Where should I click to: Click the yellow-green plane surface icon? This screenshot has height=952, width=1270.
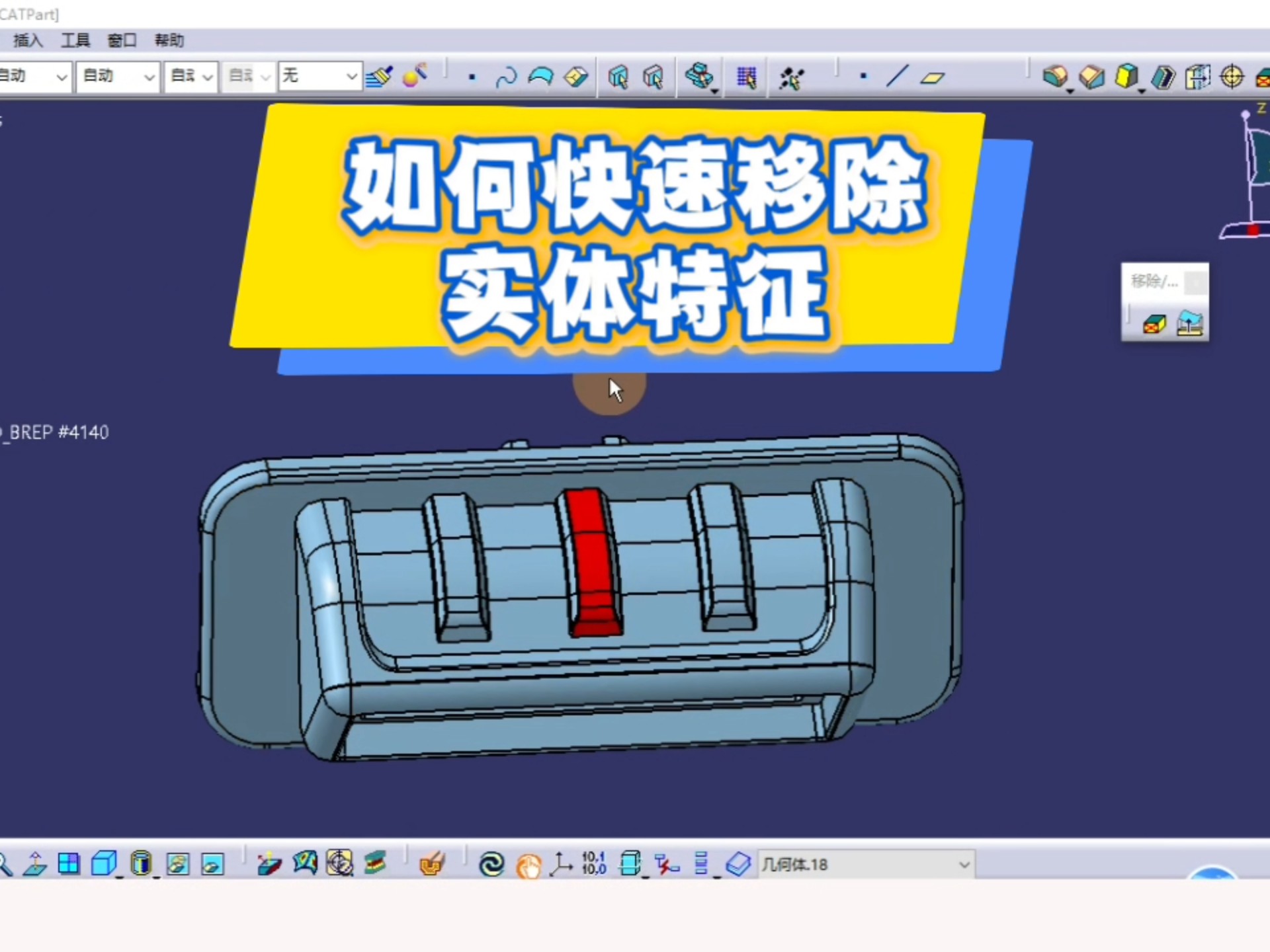click(x=576, y=77)
